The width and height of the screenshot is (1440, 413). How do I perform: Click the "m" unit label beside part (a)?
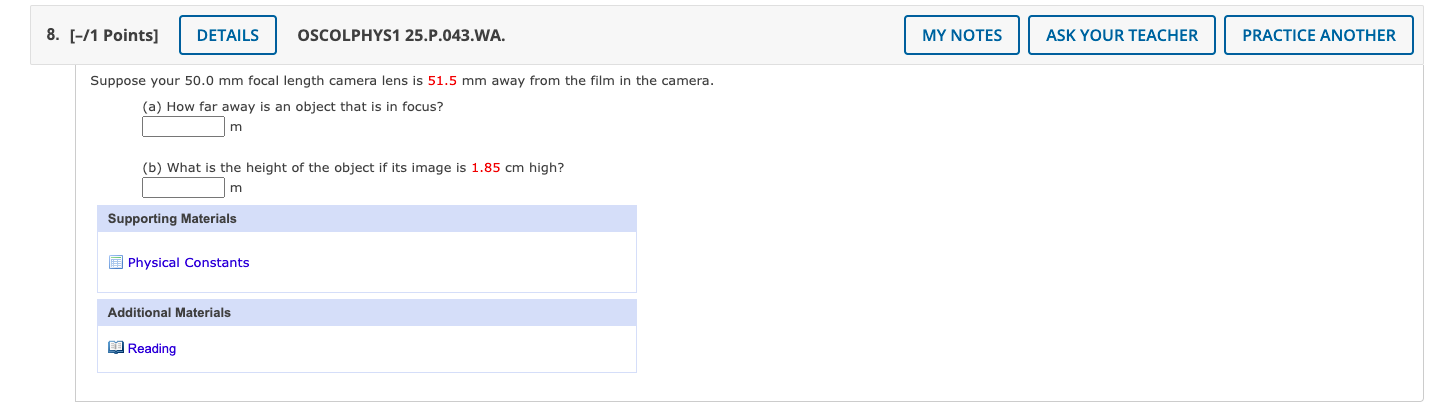[236, 128]
